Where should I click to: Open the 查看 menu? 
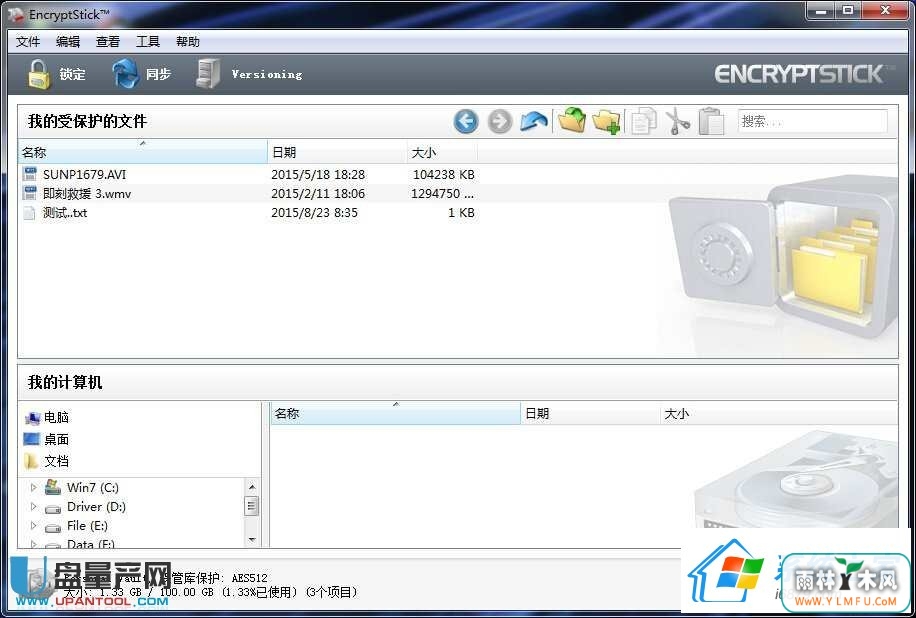point(107,41)
